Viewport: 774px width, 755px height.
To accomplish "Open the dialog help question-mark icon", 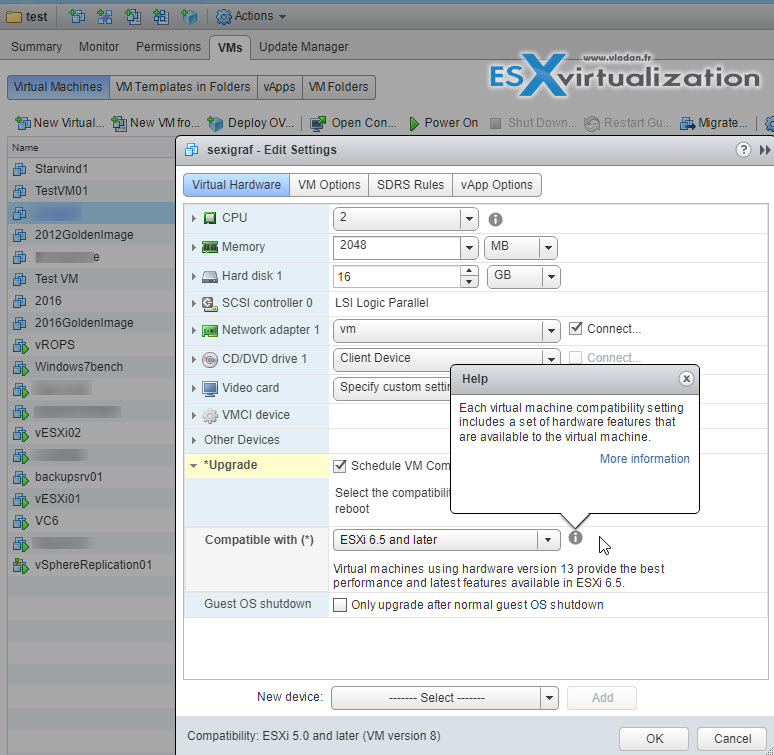I will pos(743,150).
